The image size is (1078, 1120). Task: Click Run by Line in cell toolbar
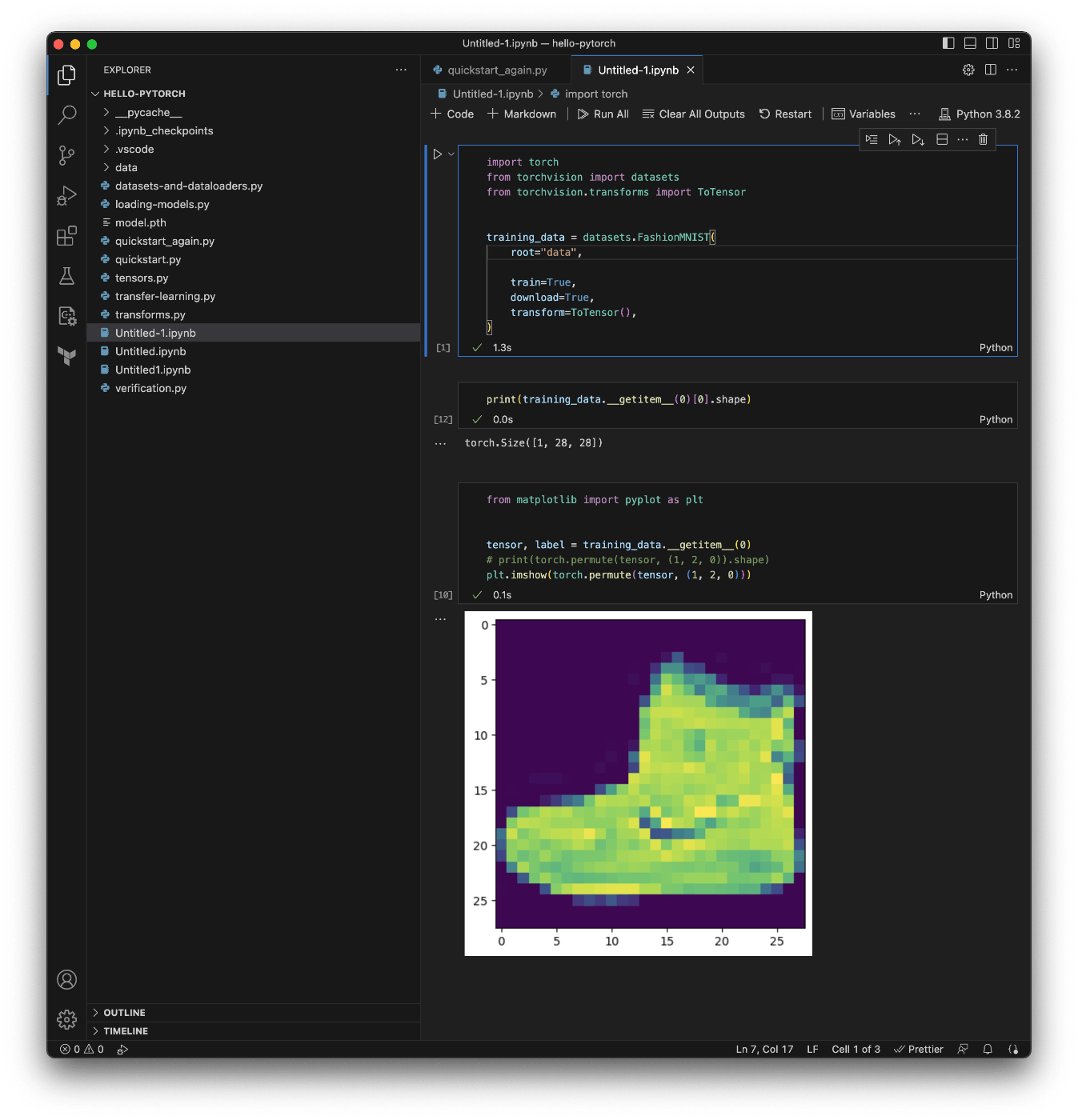point(872,139)
